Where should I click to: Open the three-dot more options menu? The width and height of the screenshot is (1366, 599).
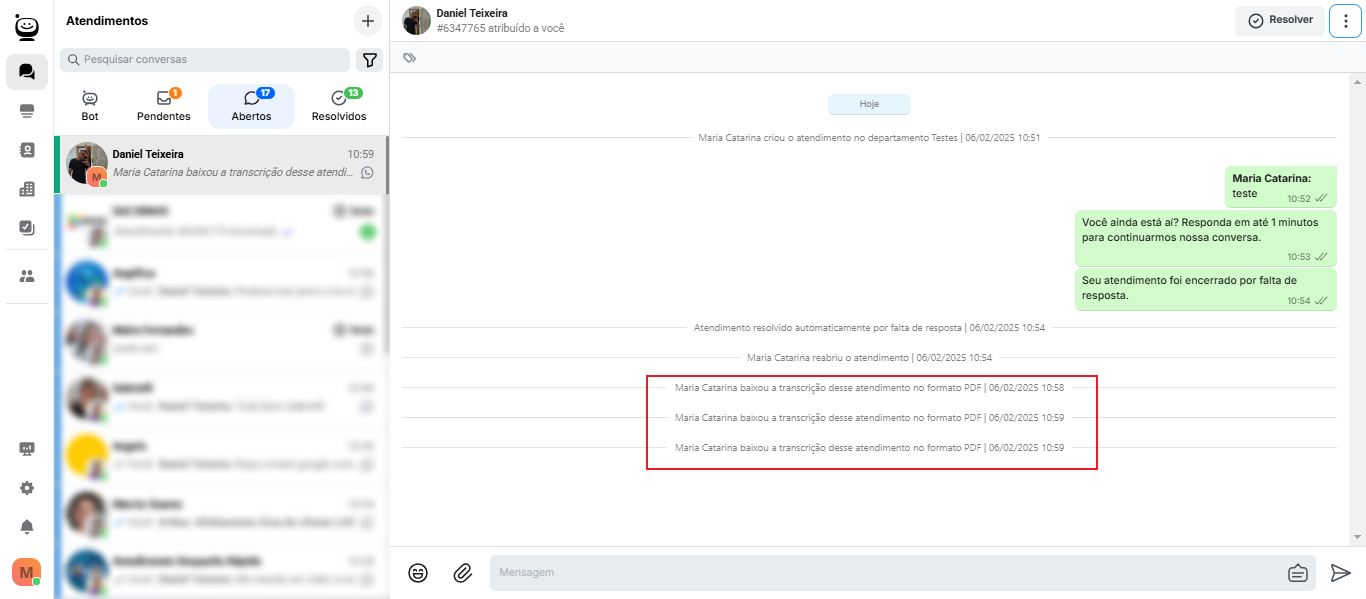tap(1345, 21)
